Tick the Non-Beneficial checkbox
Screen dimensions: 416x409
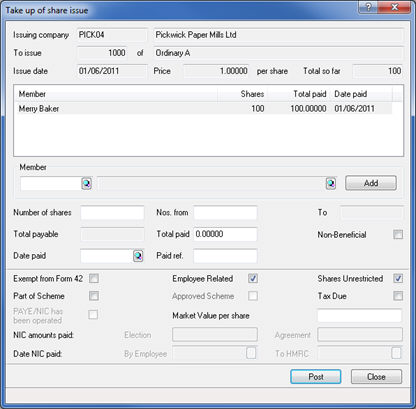click(x=398, y=234)
